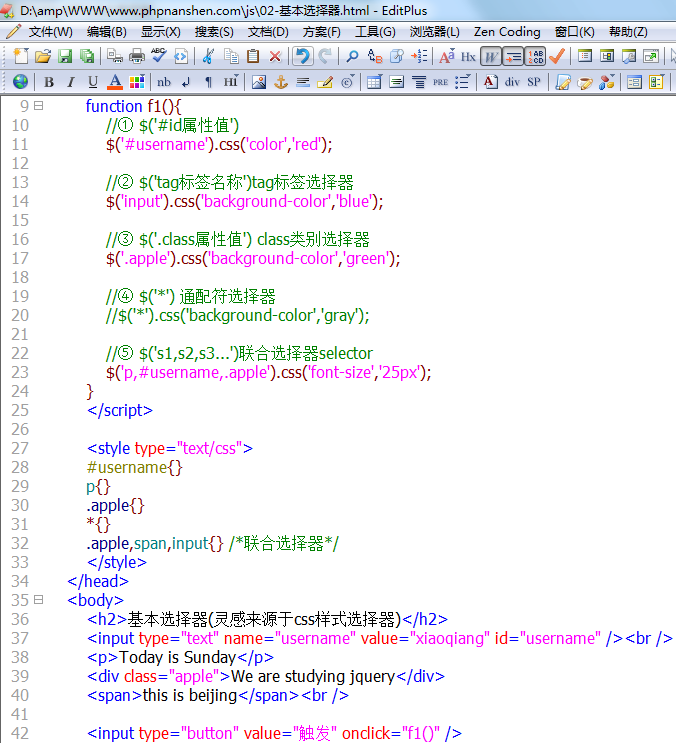Screen dimensions: 676x743
Task: Insert a paragraph tag with the pilcrow icon
Action: coord(208,82)
